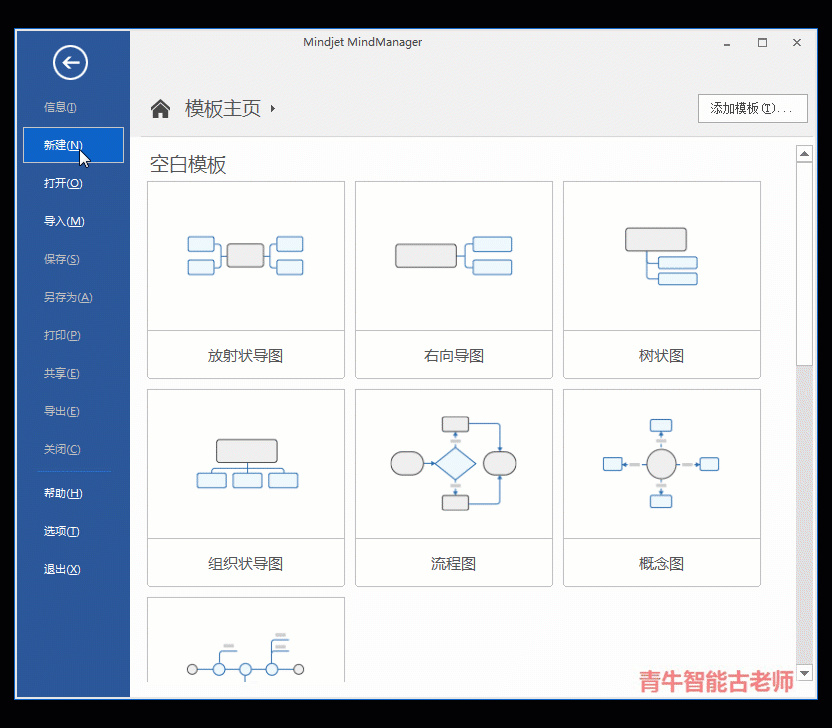The width and height of the screenshot is (832, 728).
Task: Minimize the Mindjet MindManager window
Action: pyautogui.click(x=727, y=43)
